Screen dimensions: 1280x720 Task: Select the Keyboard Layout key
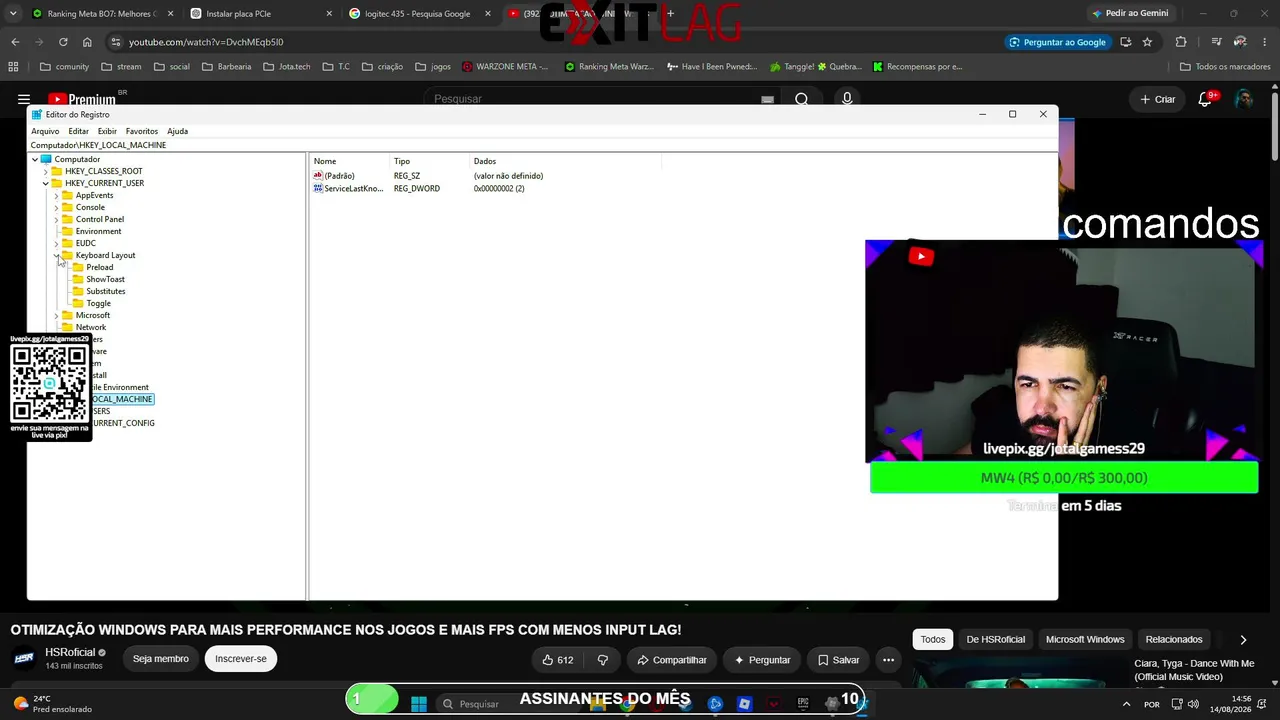[x=105, y=255]
